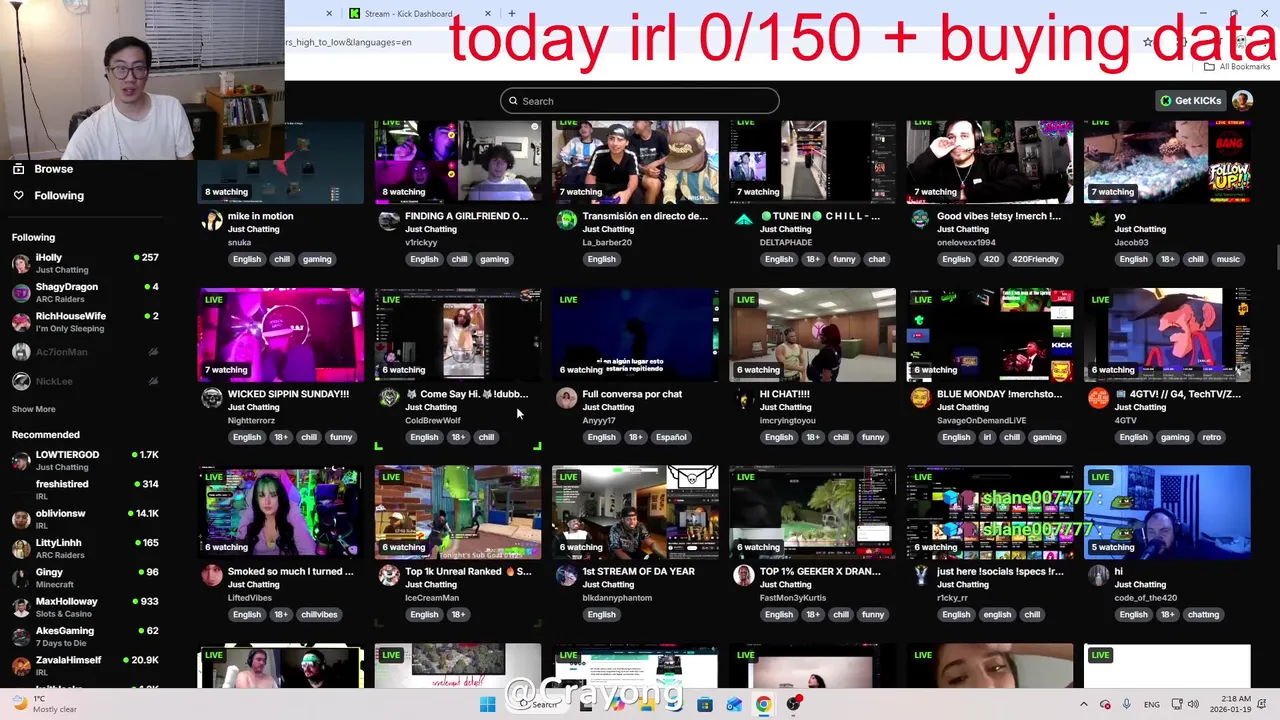Click 'music' tag under Jacob93 stream

(x=1228, y=259)
